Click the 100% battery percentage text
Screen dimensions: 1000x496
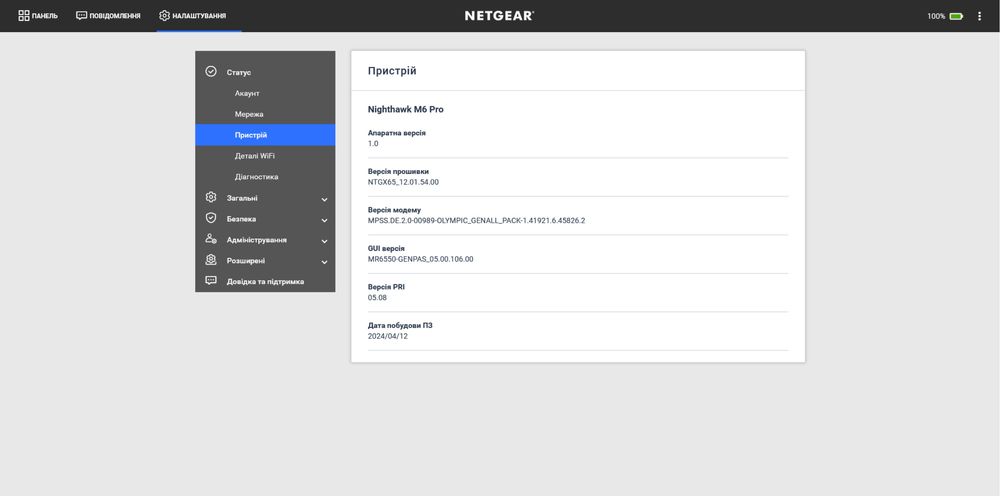(936, 17)
